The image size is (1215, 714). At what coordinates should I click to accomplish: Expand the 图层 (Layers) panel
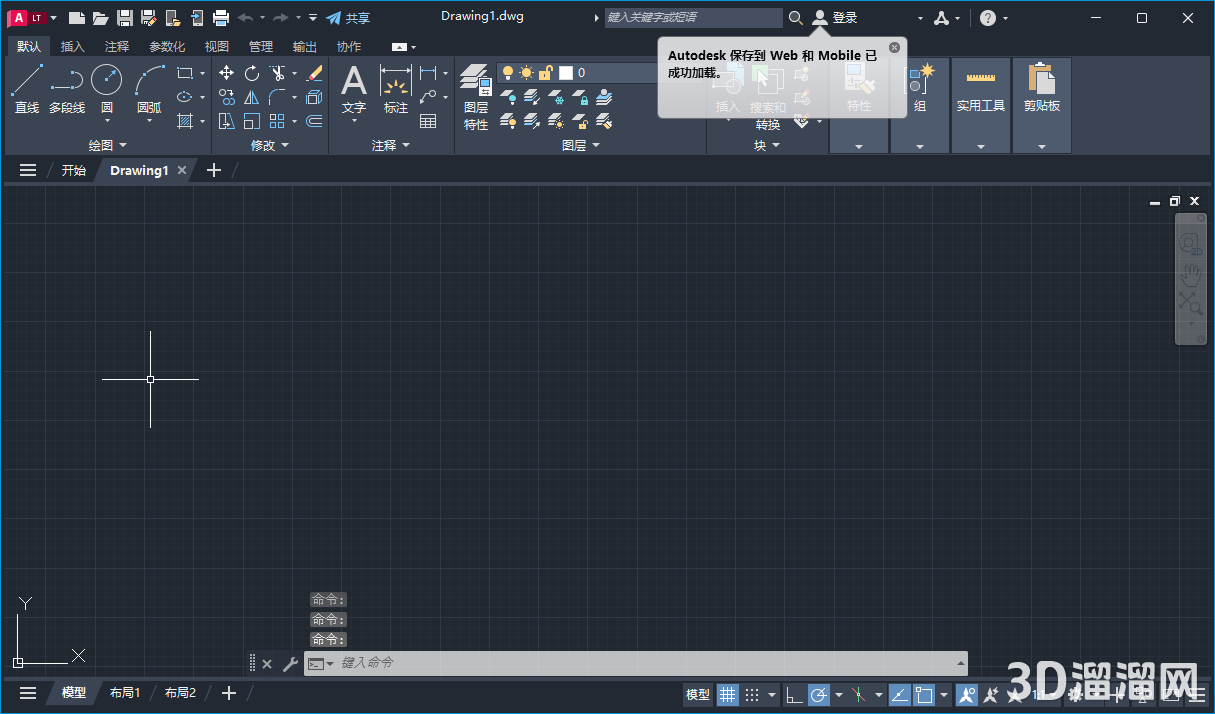[581, 145]
